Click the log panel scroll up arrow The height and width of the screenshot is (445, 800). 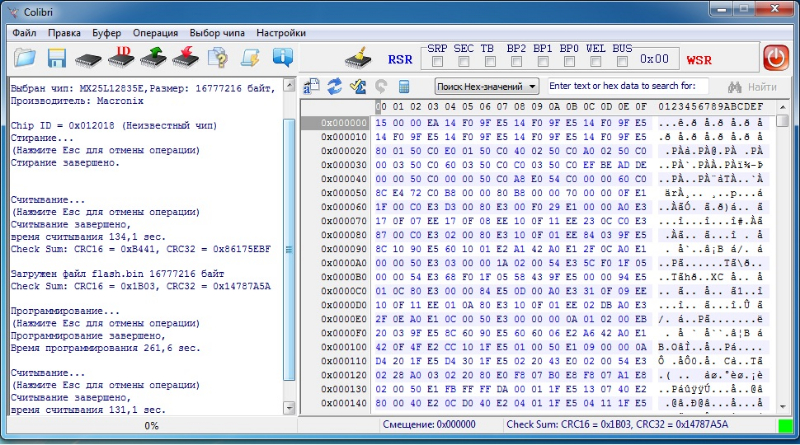(x=289, y=85)
